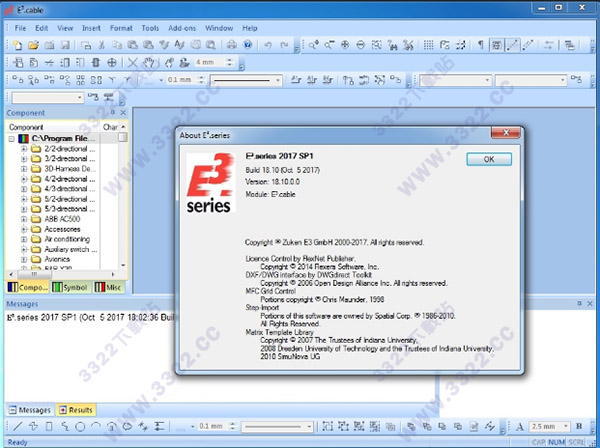Click the text 'A' tool icon
This screenshot has height=448, width=600.
pyautogui.click(x=520, y=426)
